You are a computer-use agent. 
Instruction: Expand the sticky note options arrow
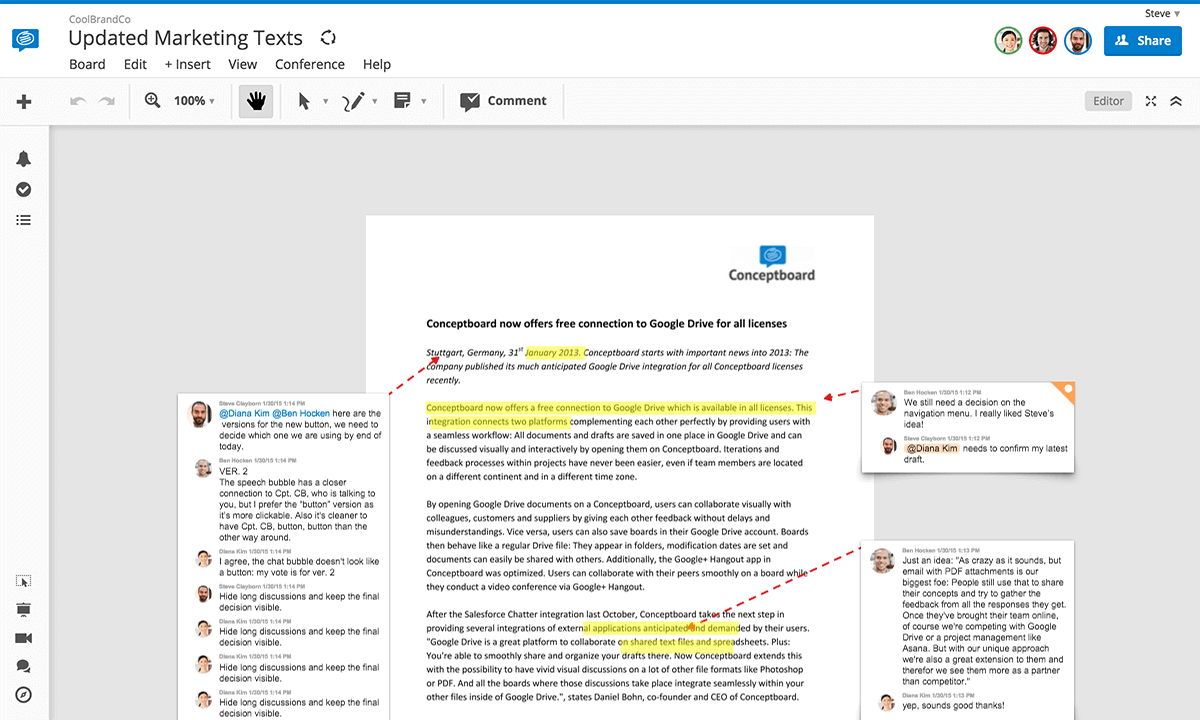click(424, 101)
